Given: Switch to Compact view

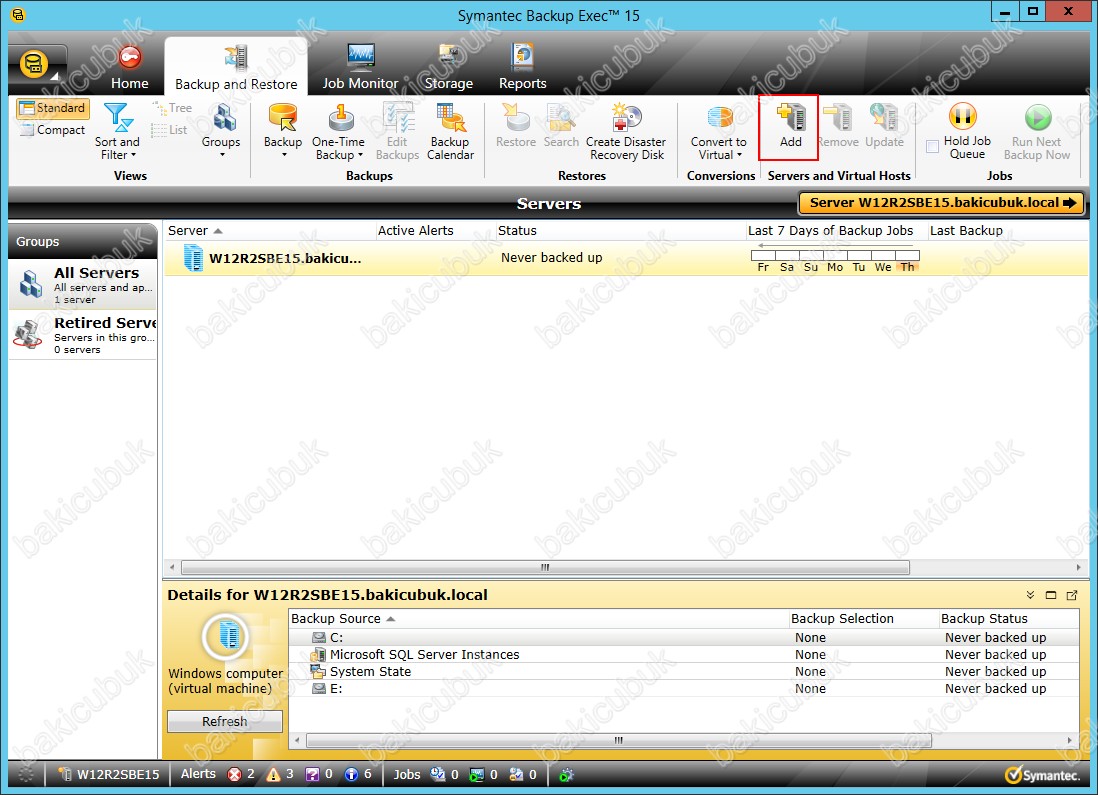Looking at the screenshot, I should 52,130.
